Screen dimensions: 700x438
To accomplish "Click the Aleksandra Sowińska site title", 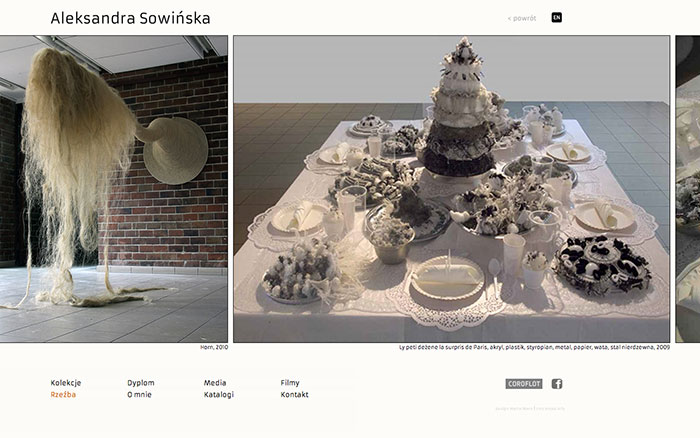I will [130, 18].
